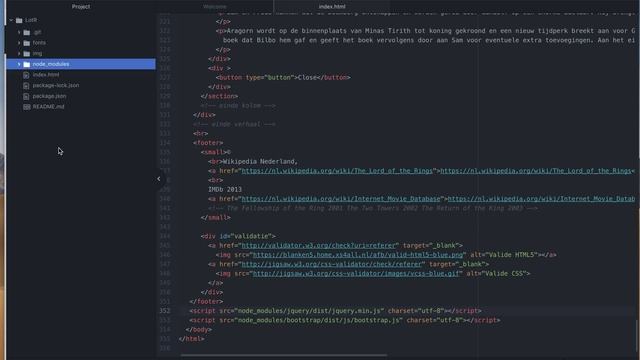Hide the tree view with the collapse arrow

click(159, 178)
